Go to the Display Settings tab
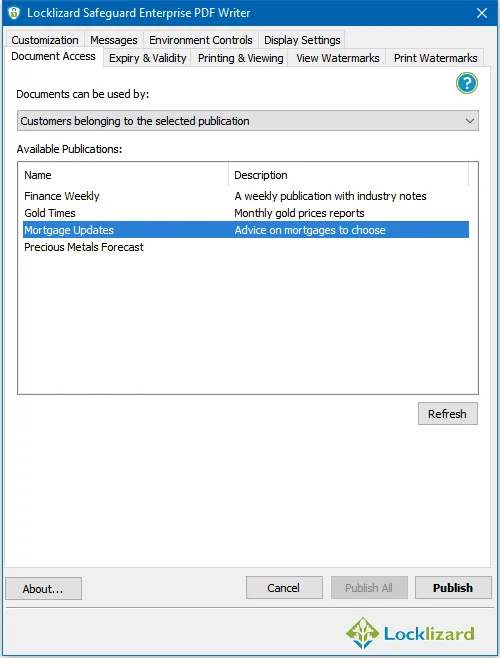The width and height of the screenshot is (500, 658). 302,40
